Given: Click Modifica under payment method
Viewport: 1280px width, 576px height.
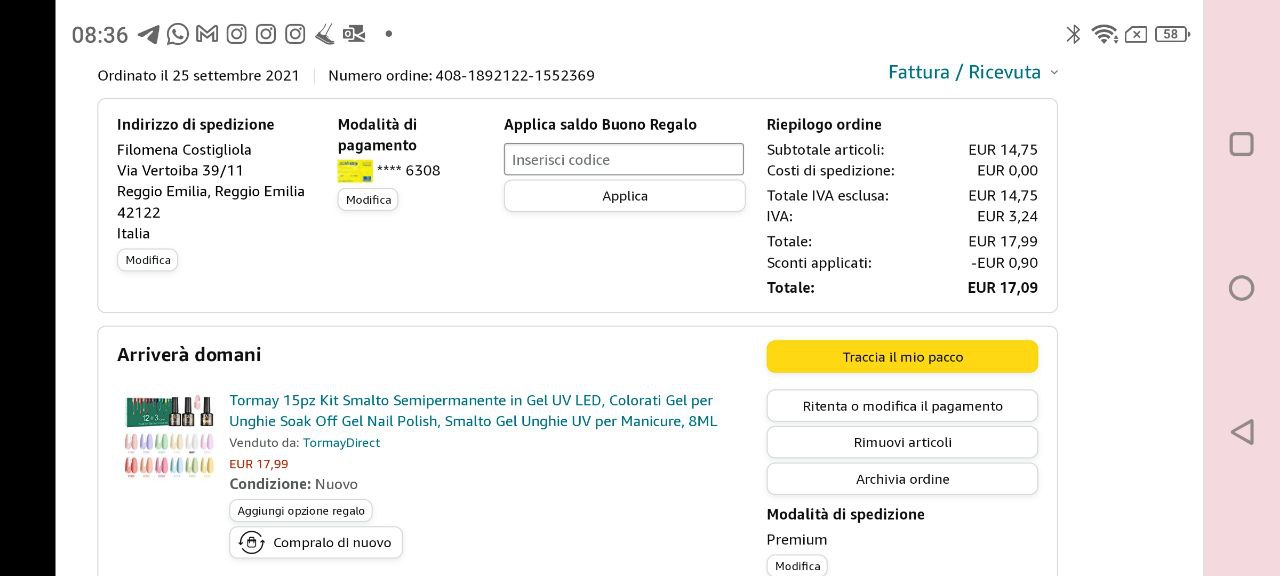Looking at the screenshot, I should (368, 200).
